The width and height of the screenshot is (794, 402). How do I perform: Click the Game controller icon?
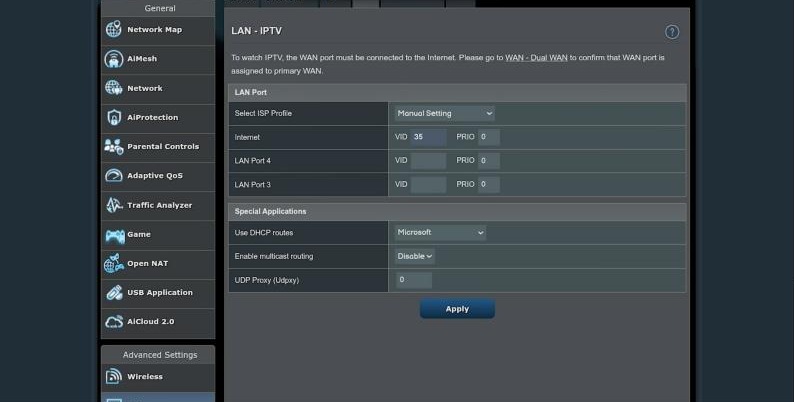(114, 235)
